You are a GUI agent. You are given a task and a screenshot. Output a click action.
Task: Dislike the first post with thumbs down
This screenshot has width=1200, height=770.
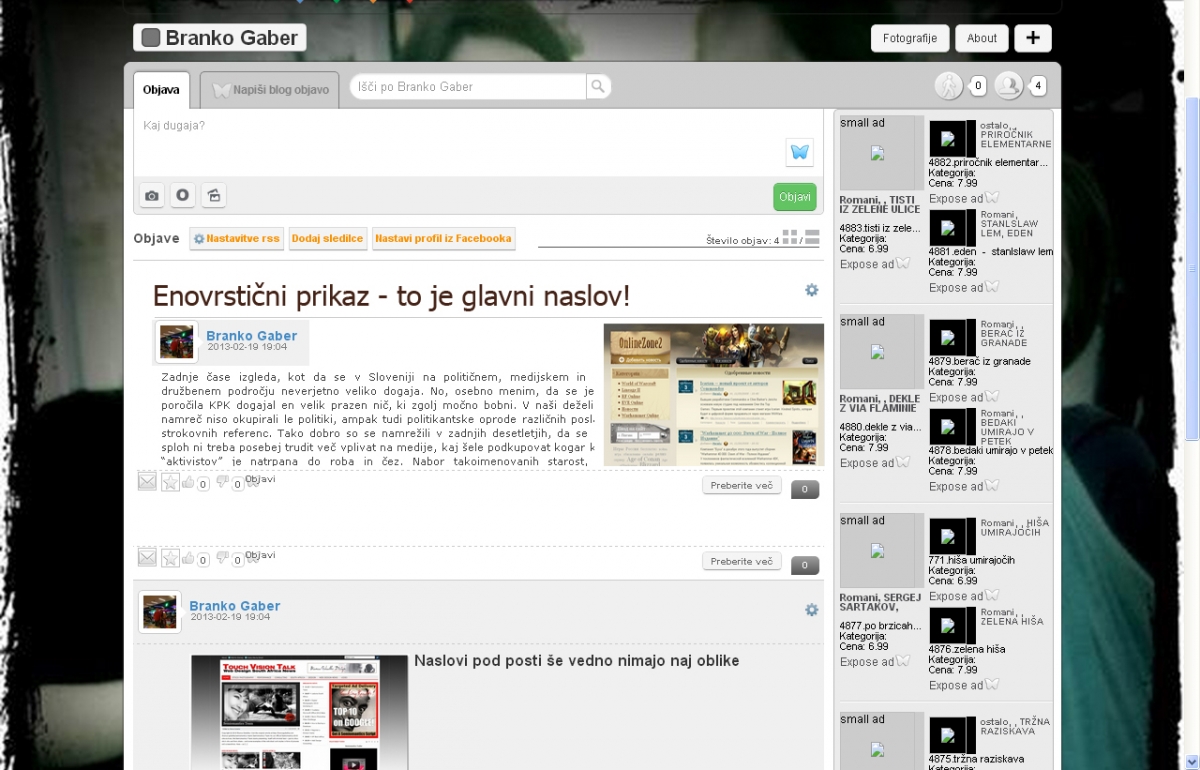(223, 482)
